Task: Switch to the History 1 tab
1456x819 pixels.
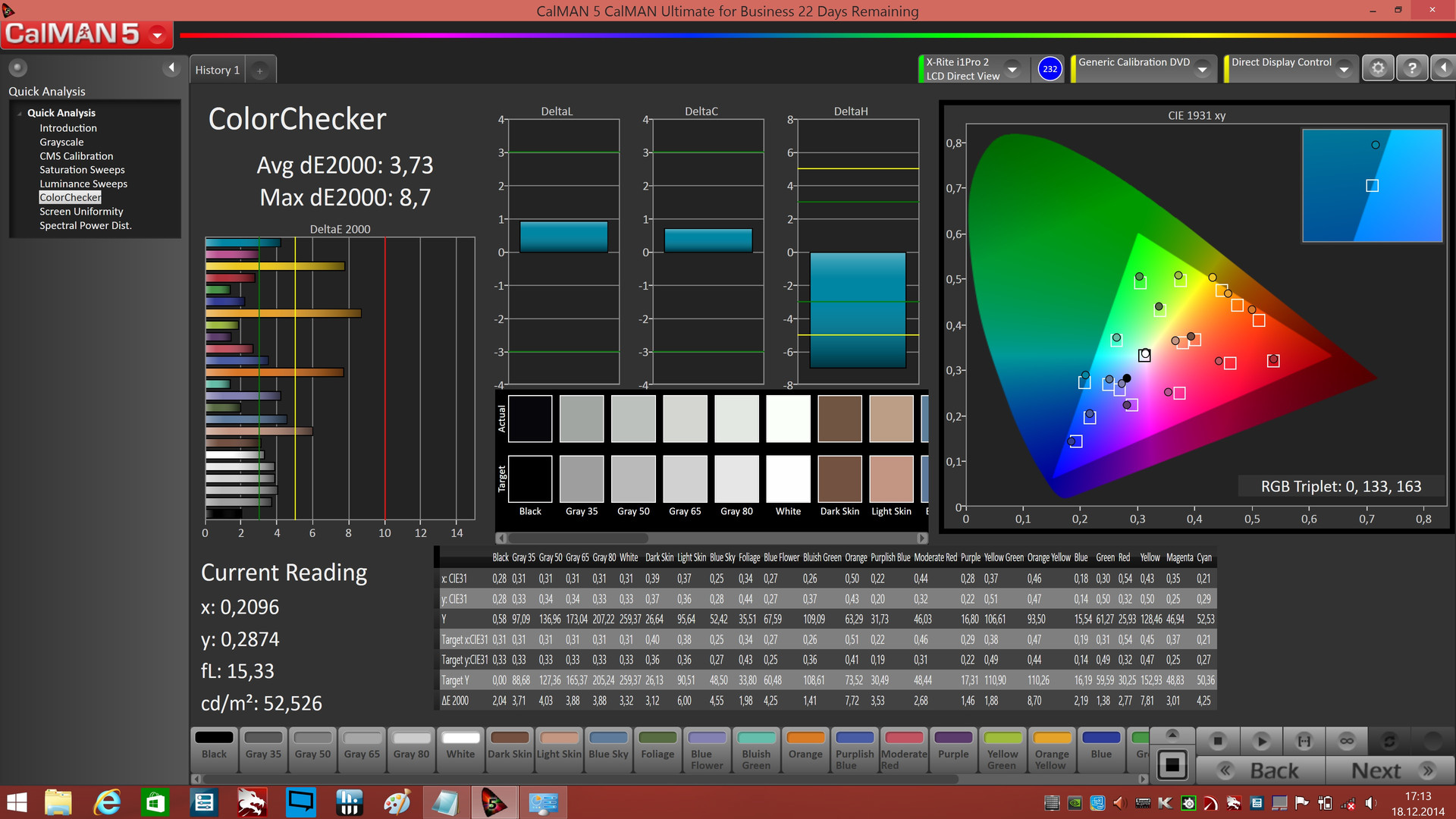Action: [x=217, y=70]
